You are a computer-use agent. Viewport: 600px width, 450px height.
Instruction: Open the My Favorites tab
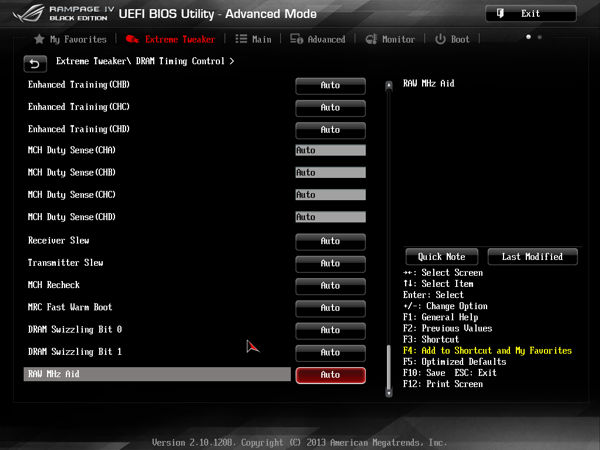click(70, 39)
